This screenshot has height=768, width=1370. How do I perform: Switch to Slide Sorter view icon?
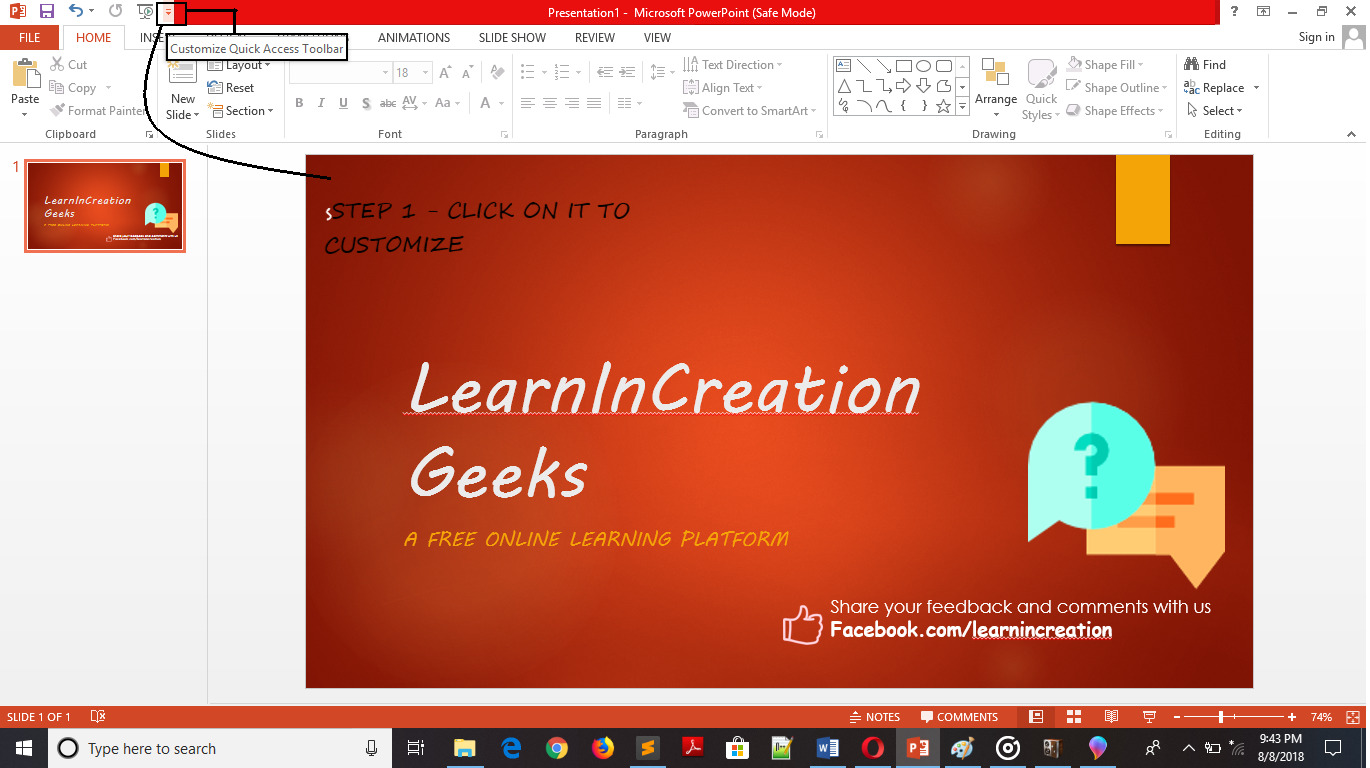coord(1074,717)
